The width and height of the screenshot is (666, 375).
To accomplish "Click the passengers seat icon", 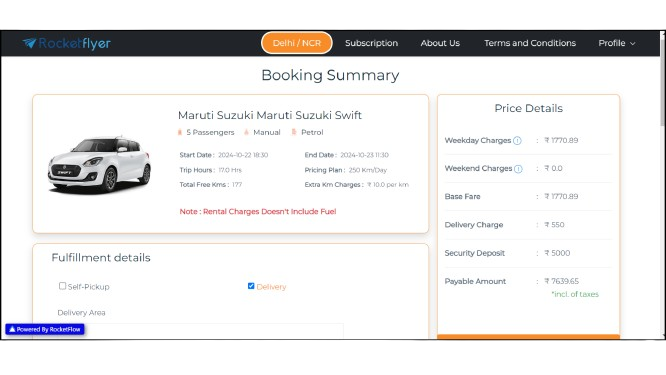I will click(180, 132).
